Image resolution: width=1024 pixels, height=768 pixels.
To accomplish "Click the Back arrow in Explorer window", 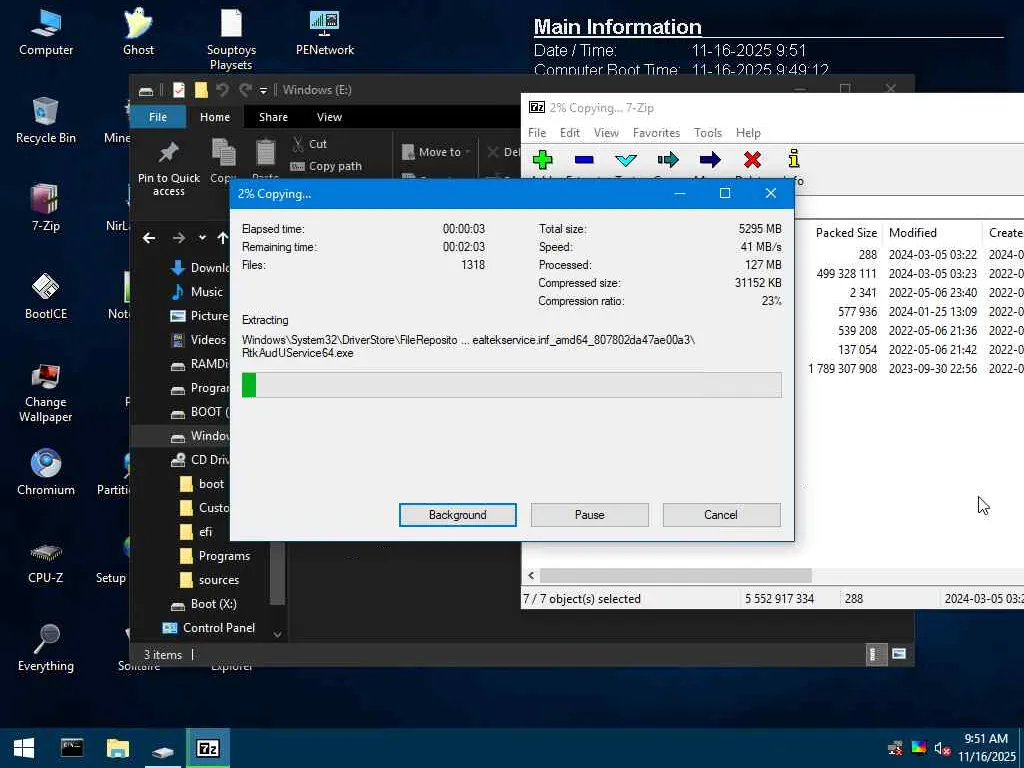I will pos(149,238).
